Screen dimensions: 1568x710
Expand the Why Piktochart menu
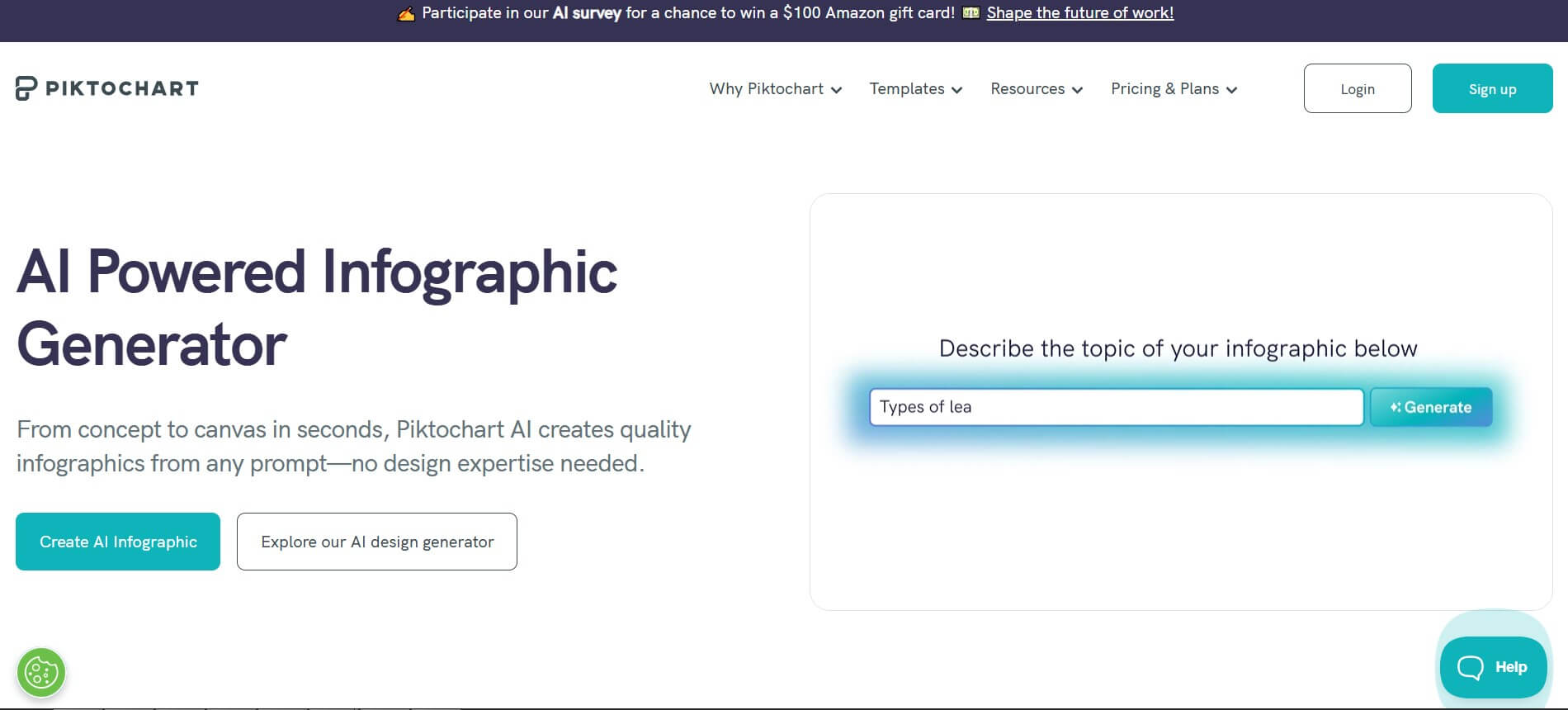775,89
